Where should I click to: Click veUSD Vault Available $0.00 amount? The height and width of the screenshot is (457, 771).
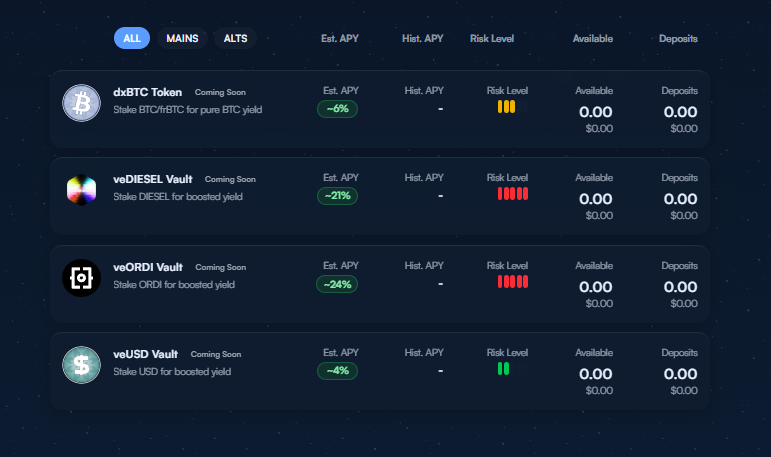(x=599, y=391)
